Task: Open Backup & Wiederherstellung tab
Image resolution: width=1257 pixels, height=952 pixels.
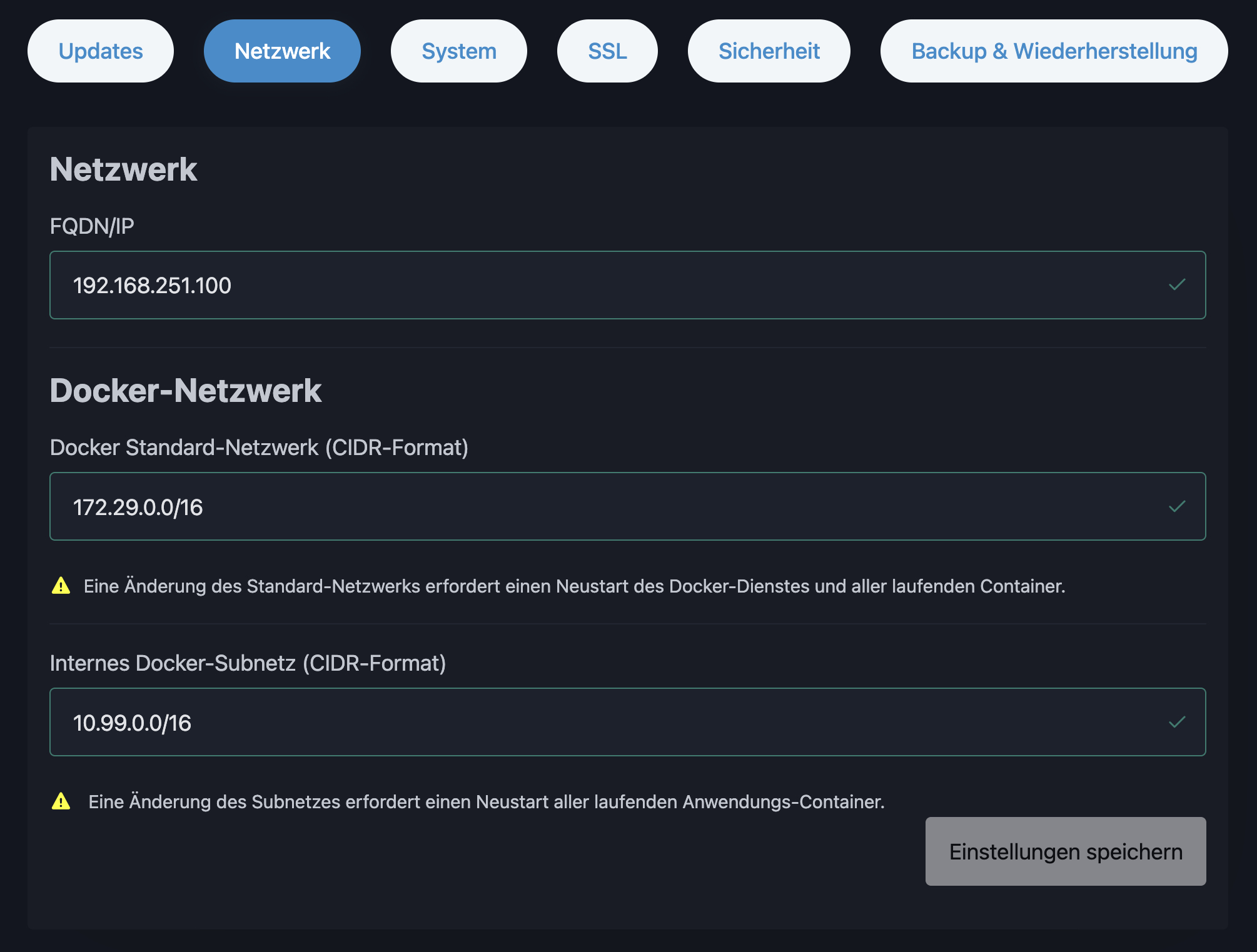Action: (1054, 51)
